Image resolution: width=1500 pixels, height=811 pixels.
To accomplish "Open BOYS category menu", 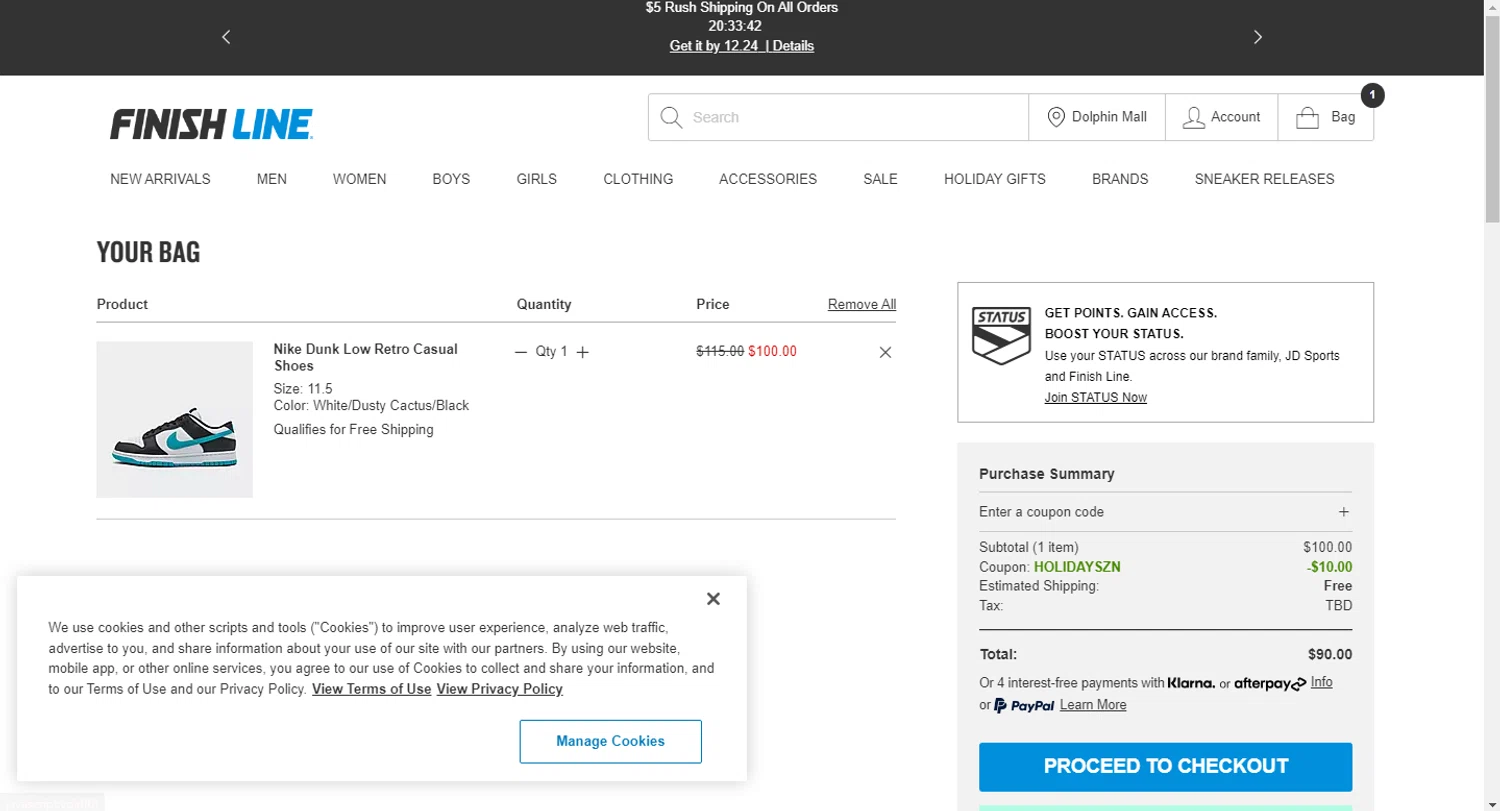I will 451,179.
